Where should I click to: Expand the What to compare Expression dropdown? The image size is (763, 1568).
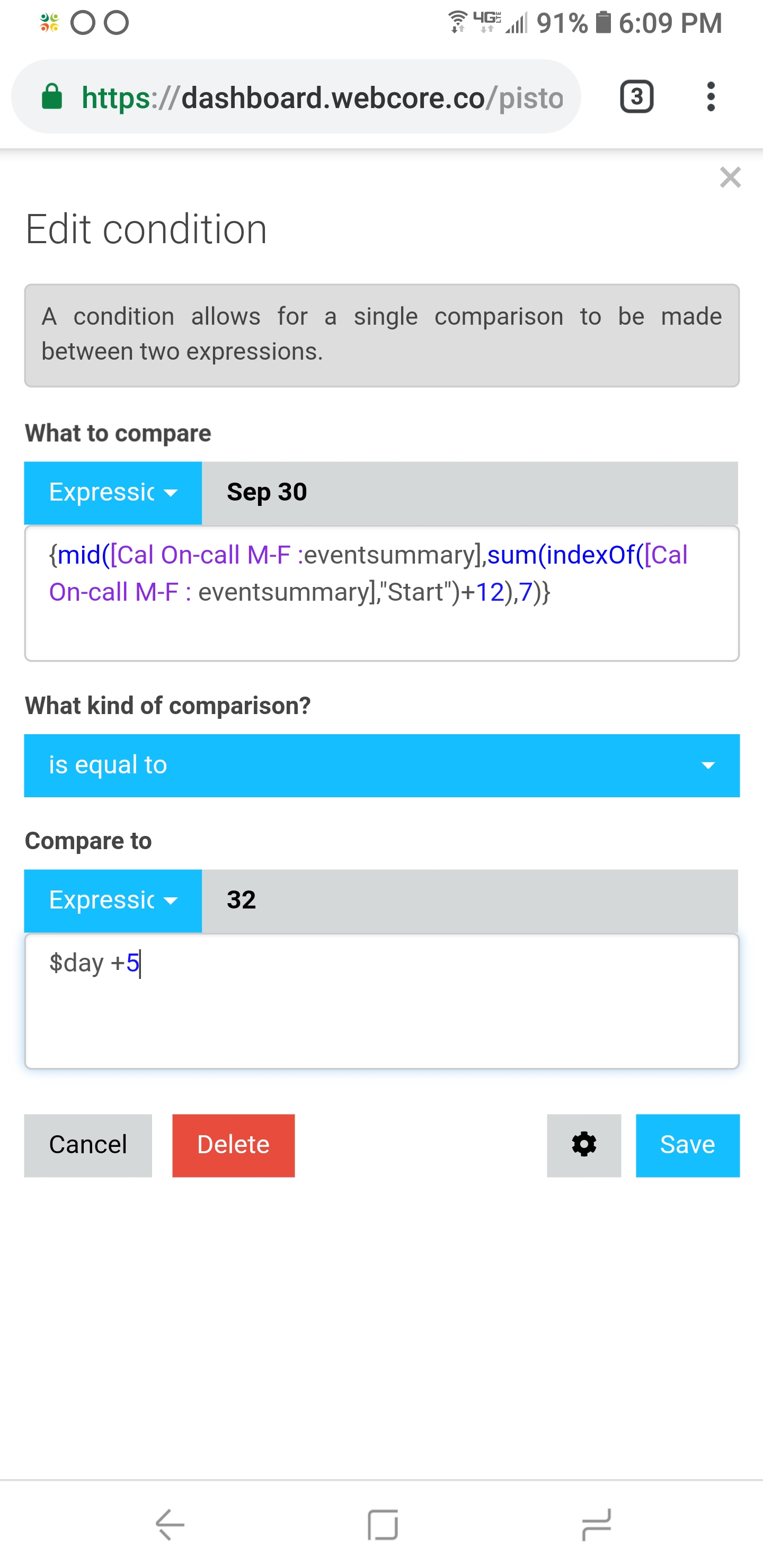113,493
